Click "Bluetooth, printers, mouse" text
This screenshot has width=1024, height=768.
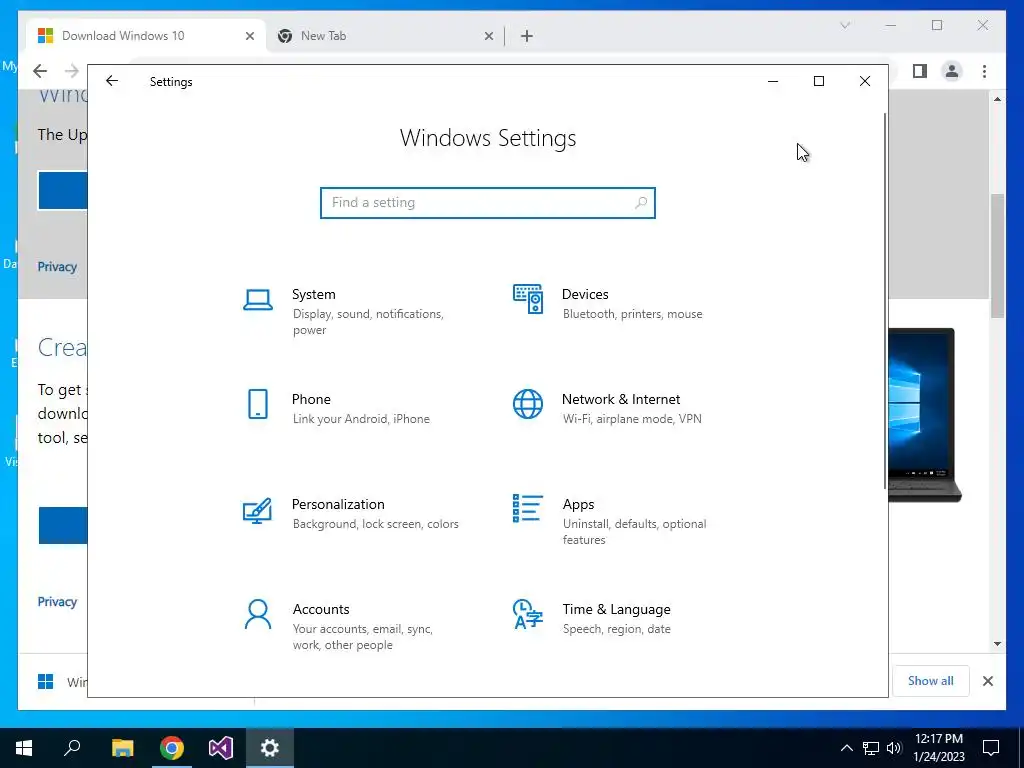(633, 314)
